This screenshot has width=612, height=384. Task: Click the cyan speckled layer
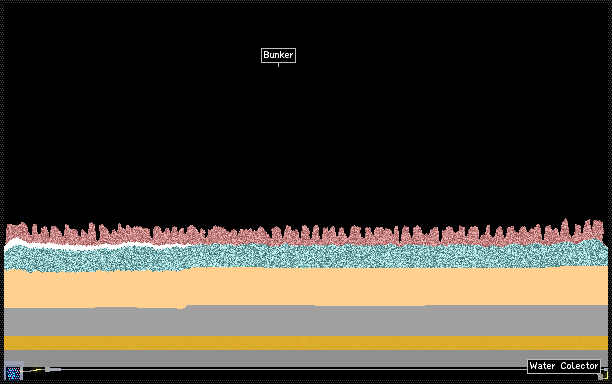click(306, 256)
